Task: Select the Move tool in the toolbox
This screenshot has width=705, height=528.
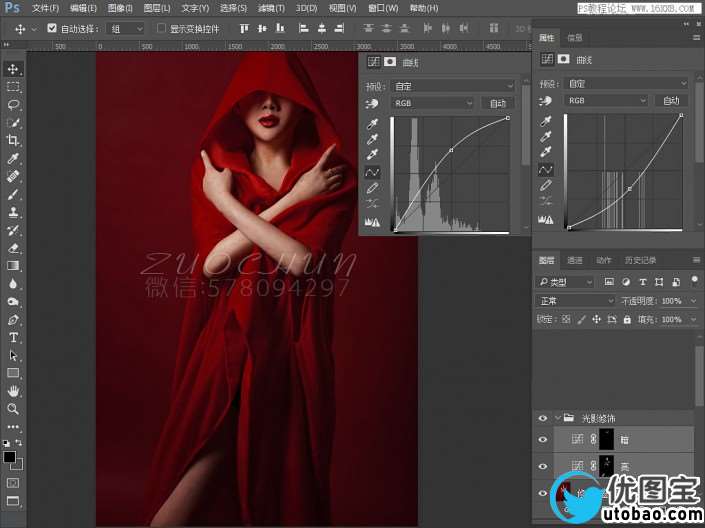Action: coord(13,69)
